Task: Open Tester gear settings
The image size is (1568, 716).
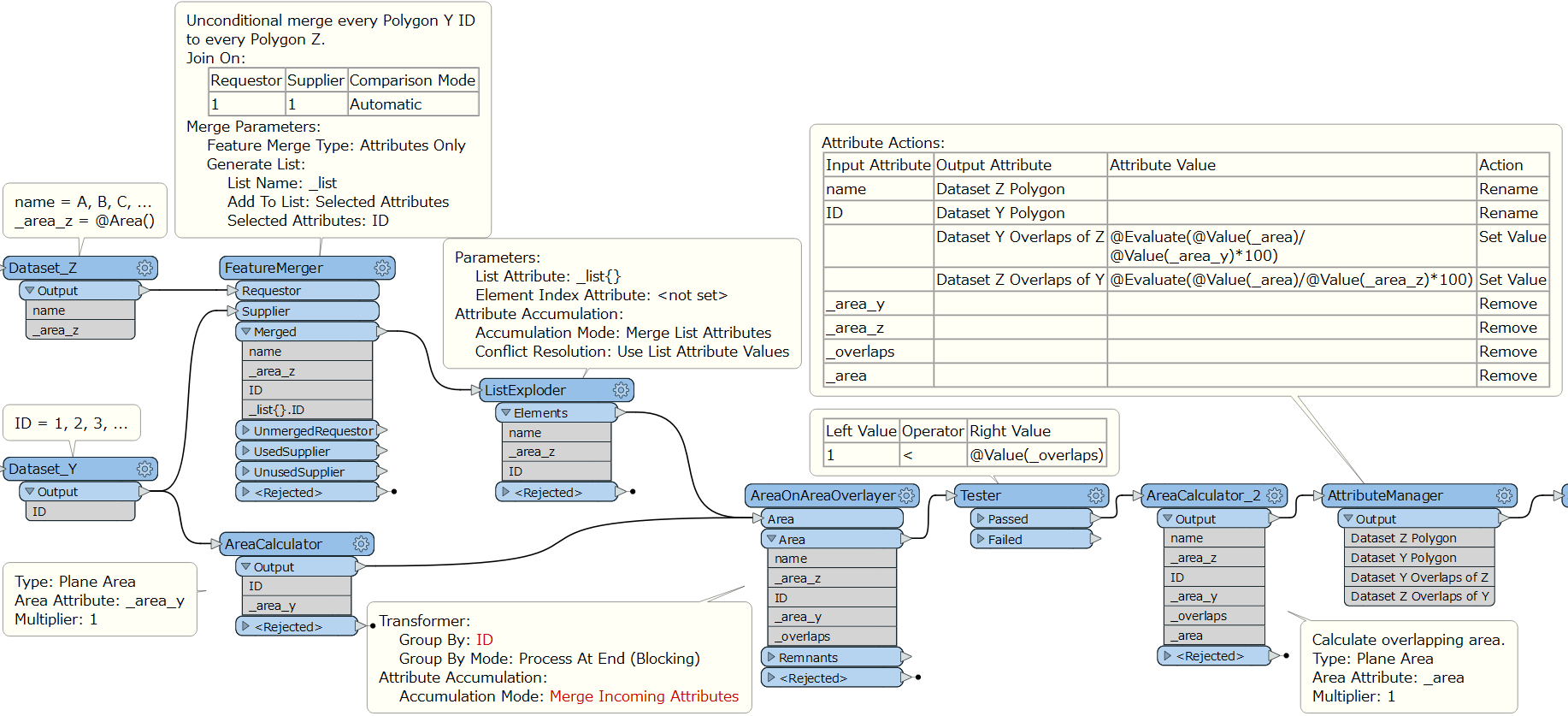Action: click(1095, 495)
